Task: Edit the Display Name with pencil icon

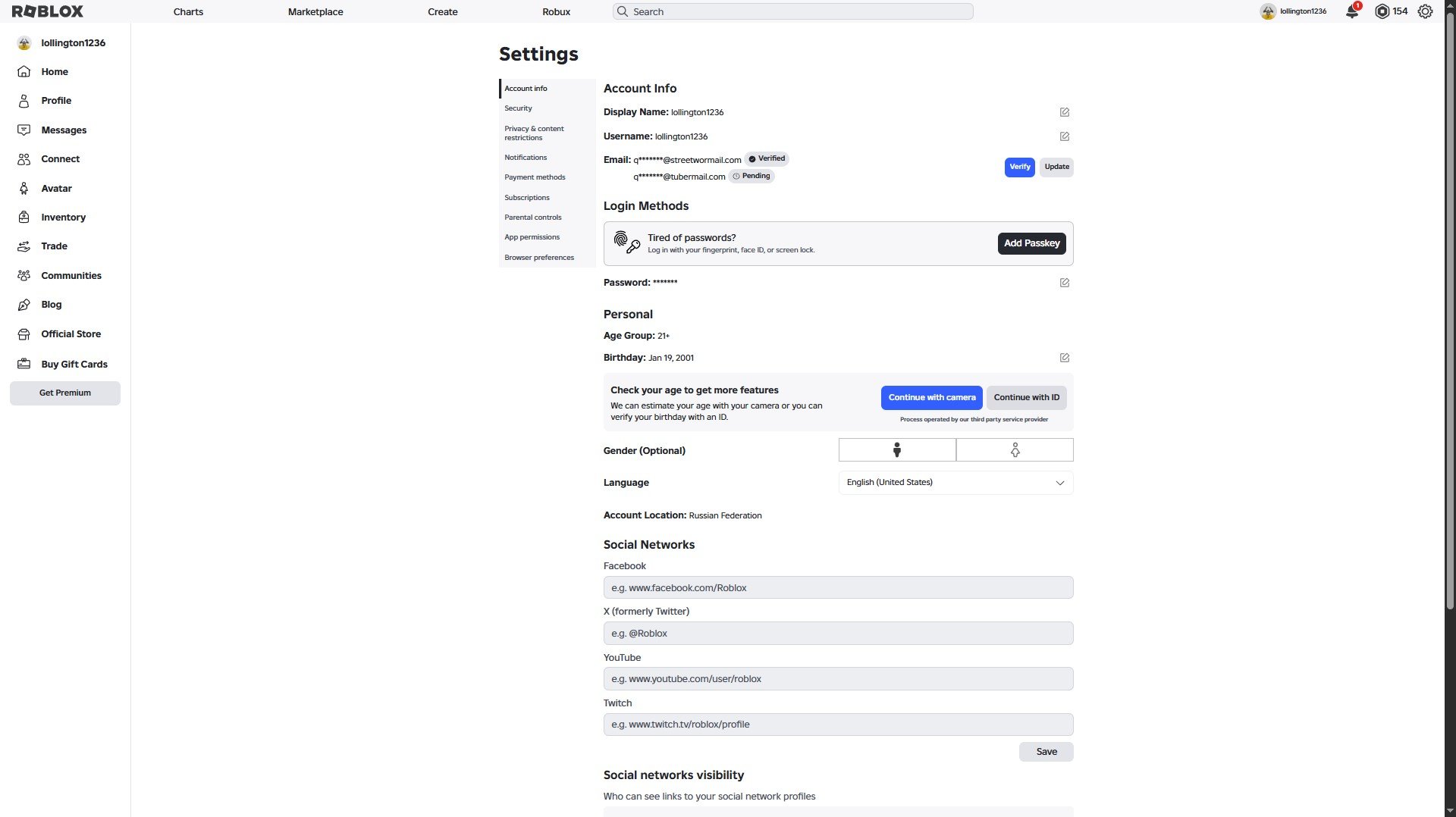Action: click(1065, 112)
